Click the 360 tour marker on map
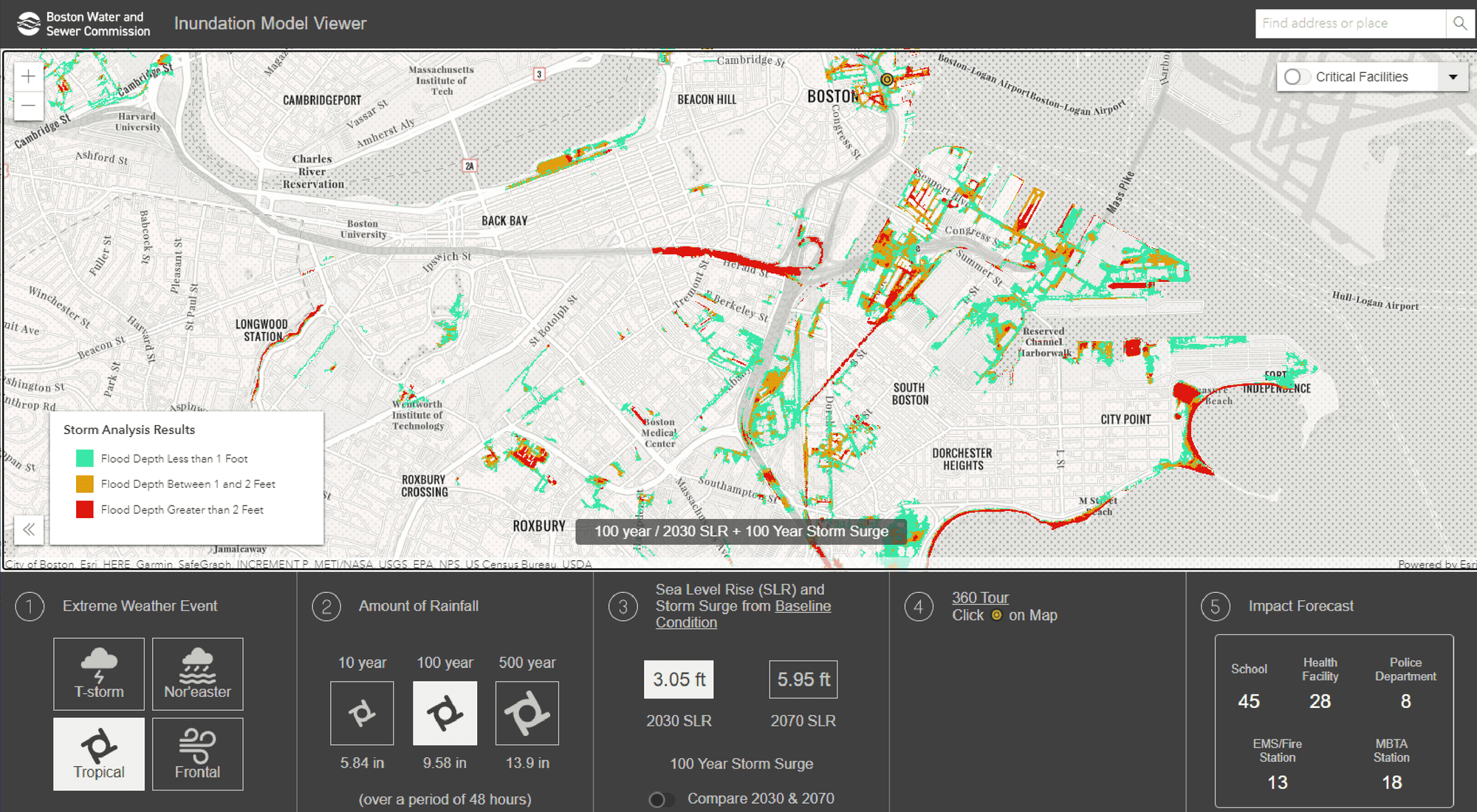The width and height of the screenshot is (1477, 812). pos(886,79)
